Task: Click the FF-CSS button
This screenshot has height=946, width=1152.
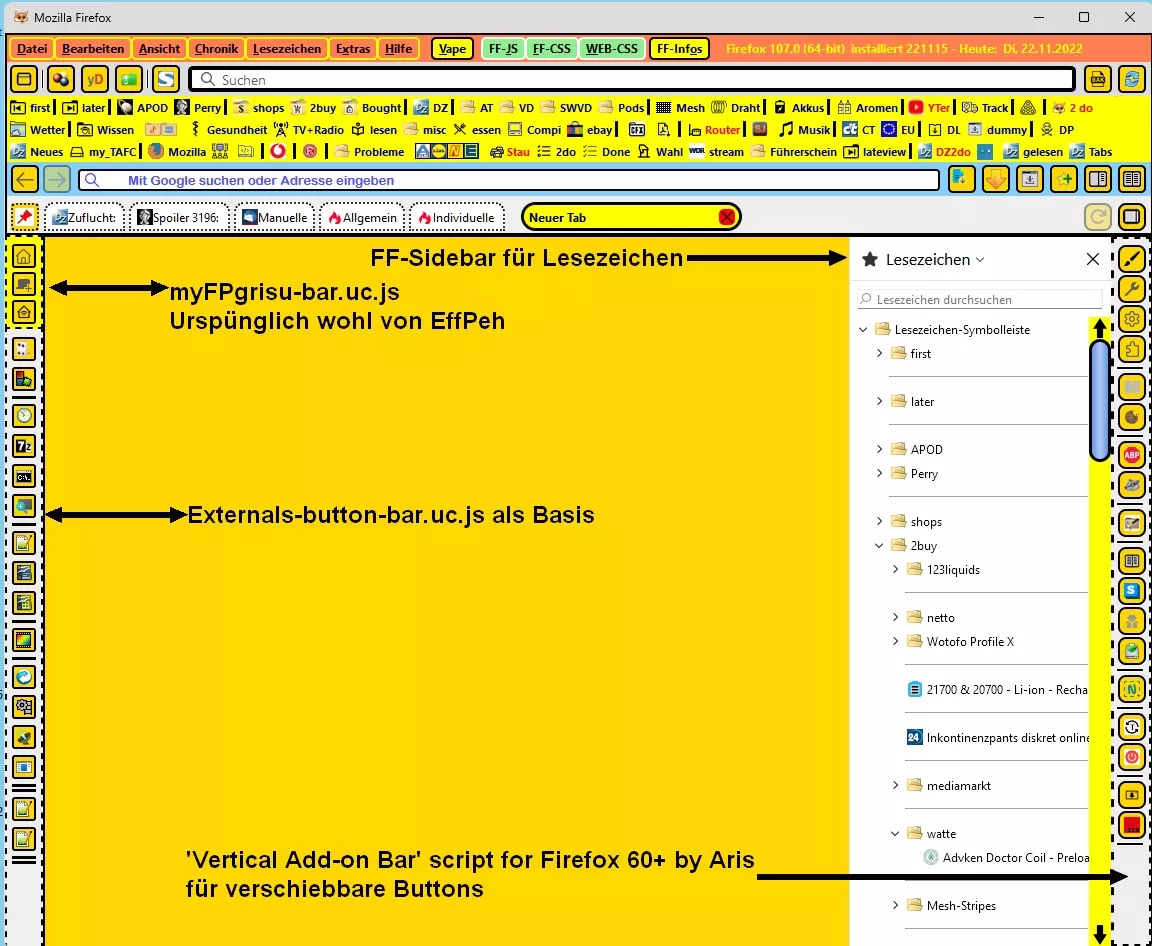Action: tap(552, 49)
